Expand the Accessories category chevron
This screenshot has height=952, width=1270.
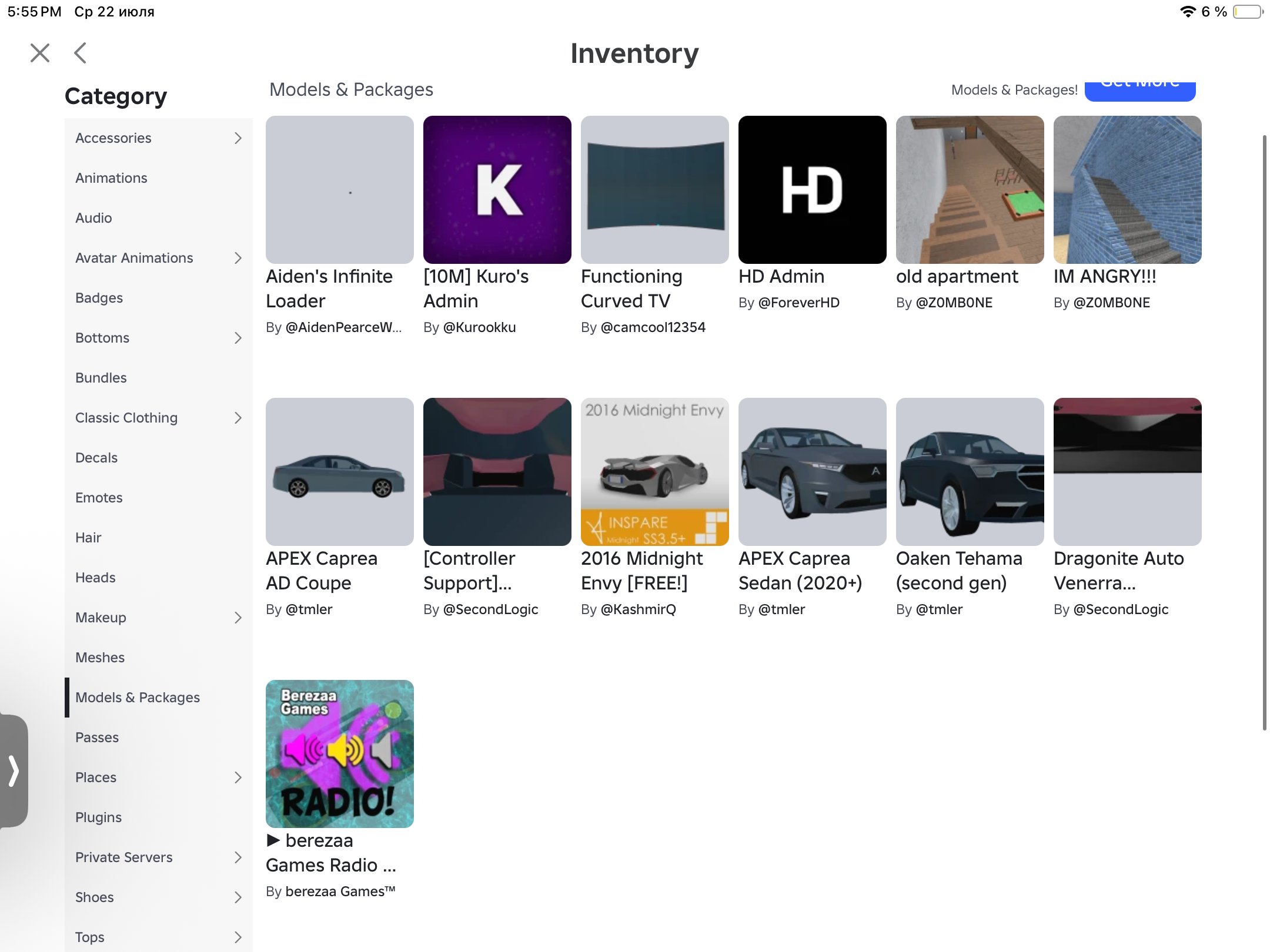pos(238,138)
